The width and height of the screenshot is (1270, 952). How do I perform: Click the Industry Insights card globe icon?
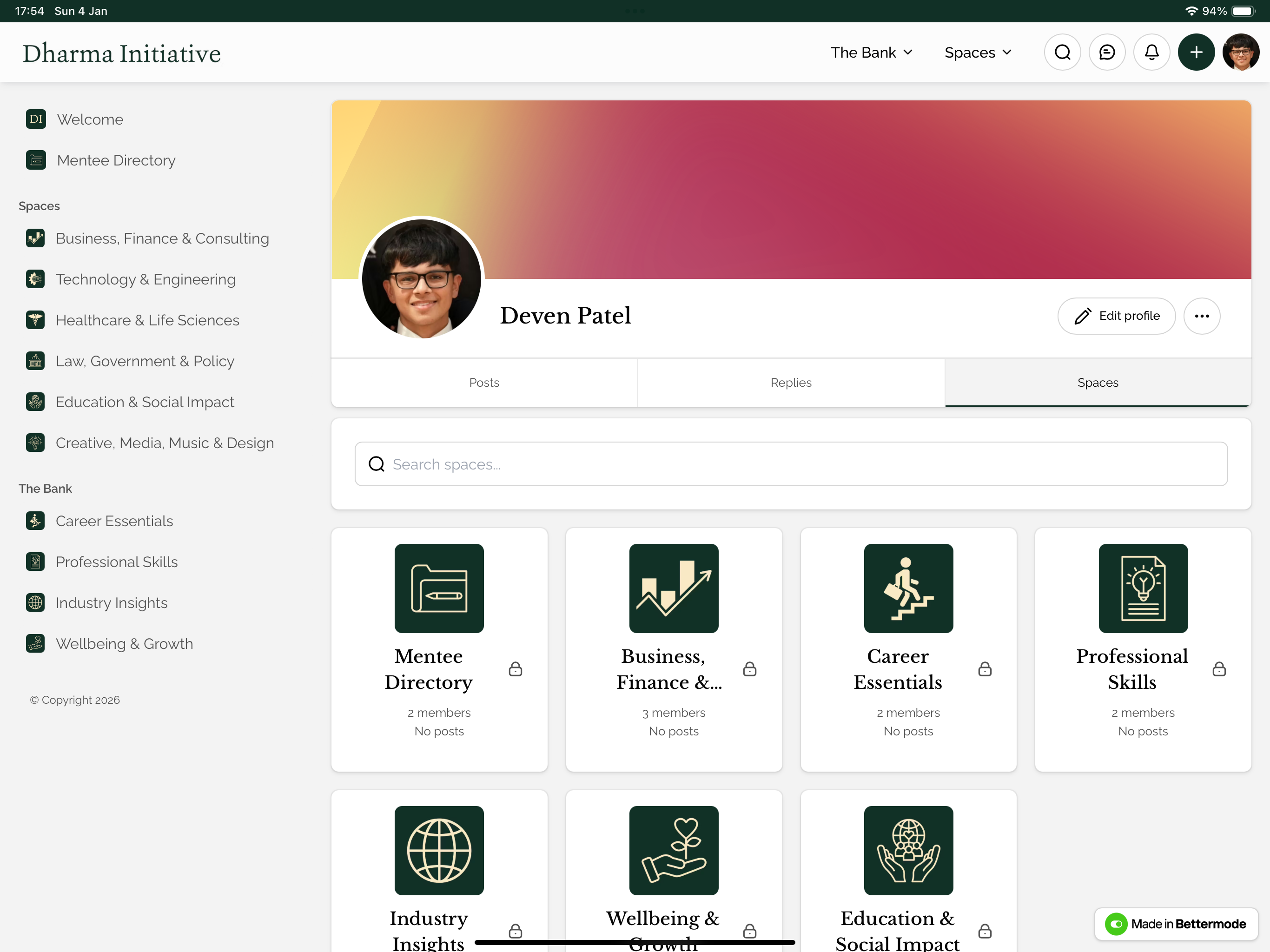tap(439, 850)
